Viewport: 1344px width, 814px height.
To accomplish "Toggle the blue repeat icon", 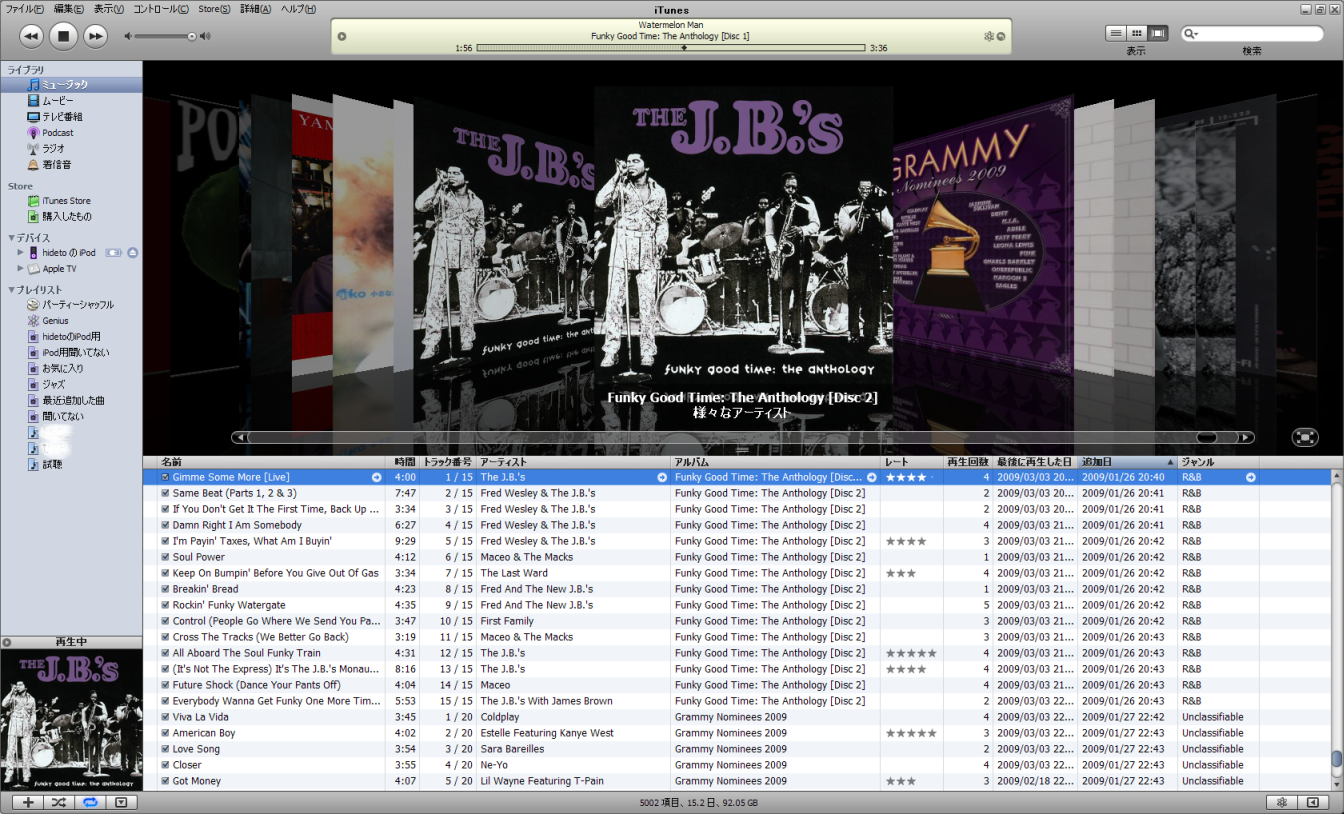I will click(89, 802).
